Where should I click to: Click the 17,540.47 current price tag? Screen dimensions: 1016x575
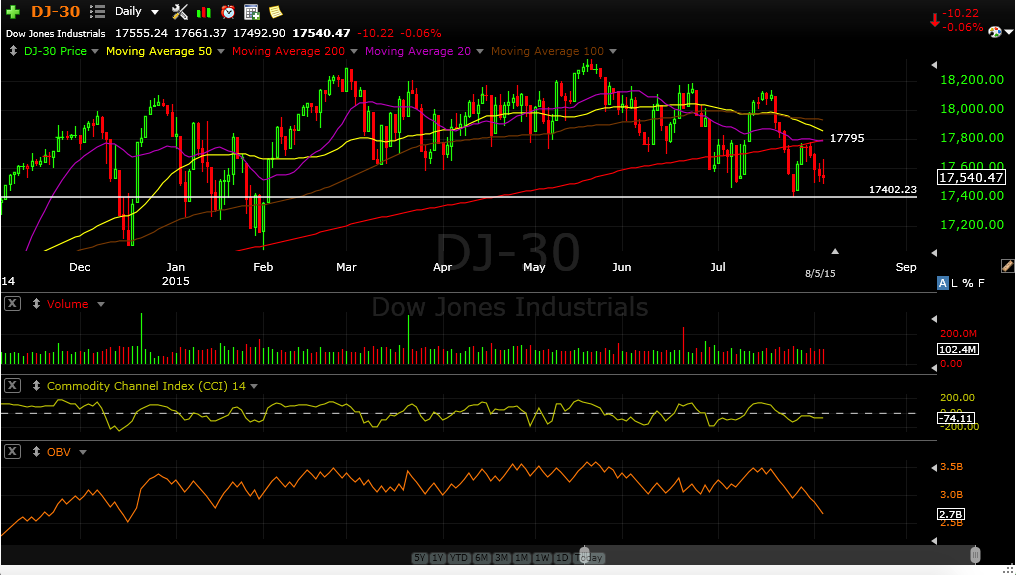tap(971, 178)
